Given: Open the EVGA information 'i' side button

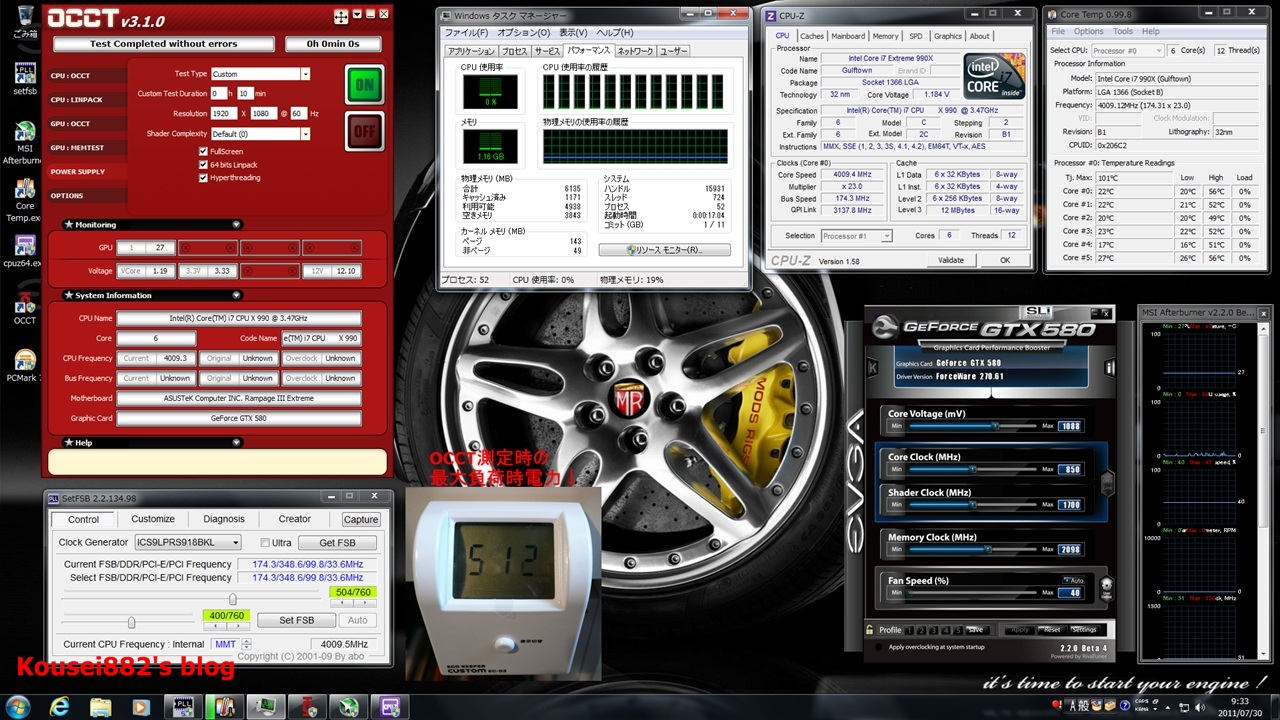Looking at the screenshot, I should [x=1109, y=367].
